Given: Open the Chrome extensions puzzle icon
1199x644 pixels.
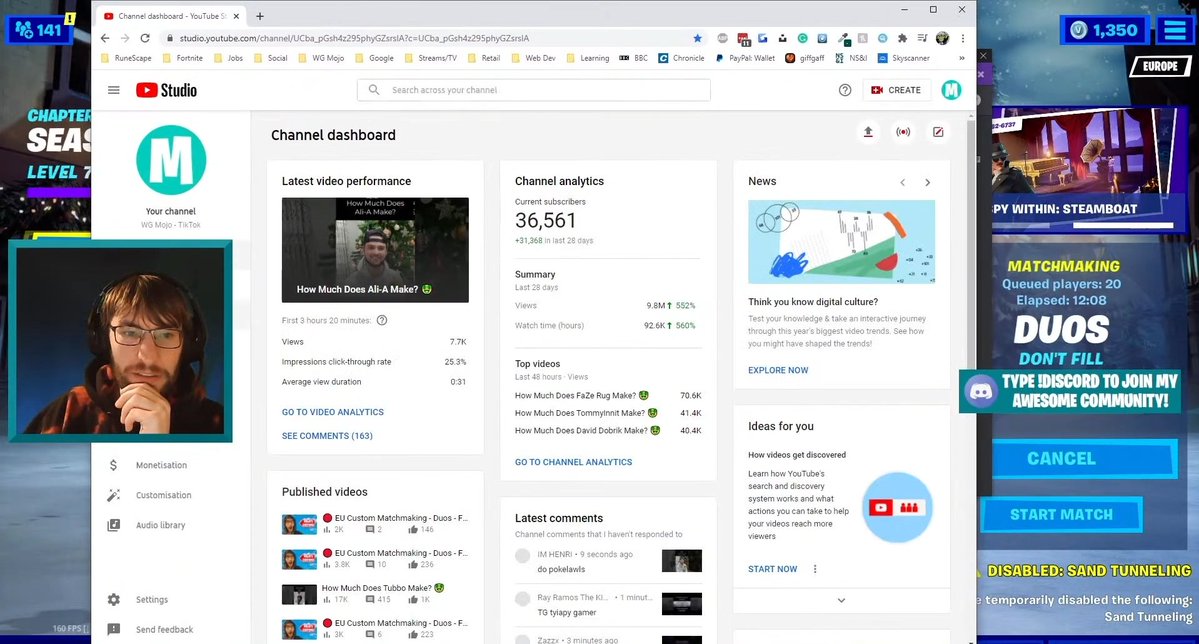Looking at the screenshot, I should [902, 37].
